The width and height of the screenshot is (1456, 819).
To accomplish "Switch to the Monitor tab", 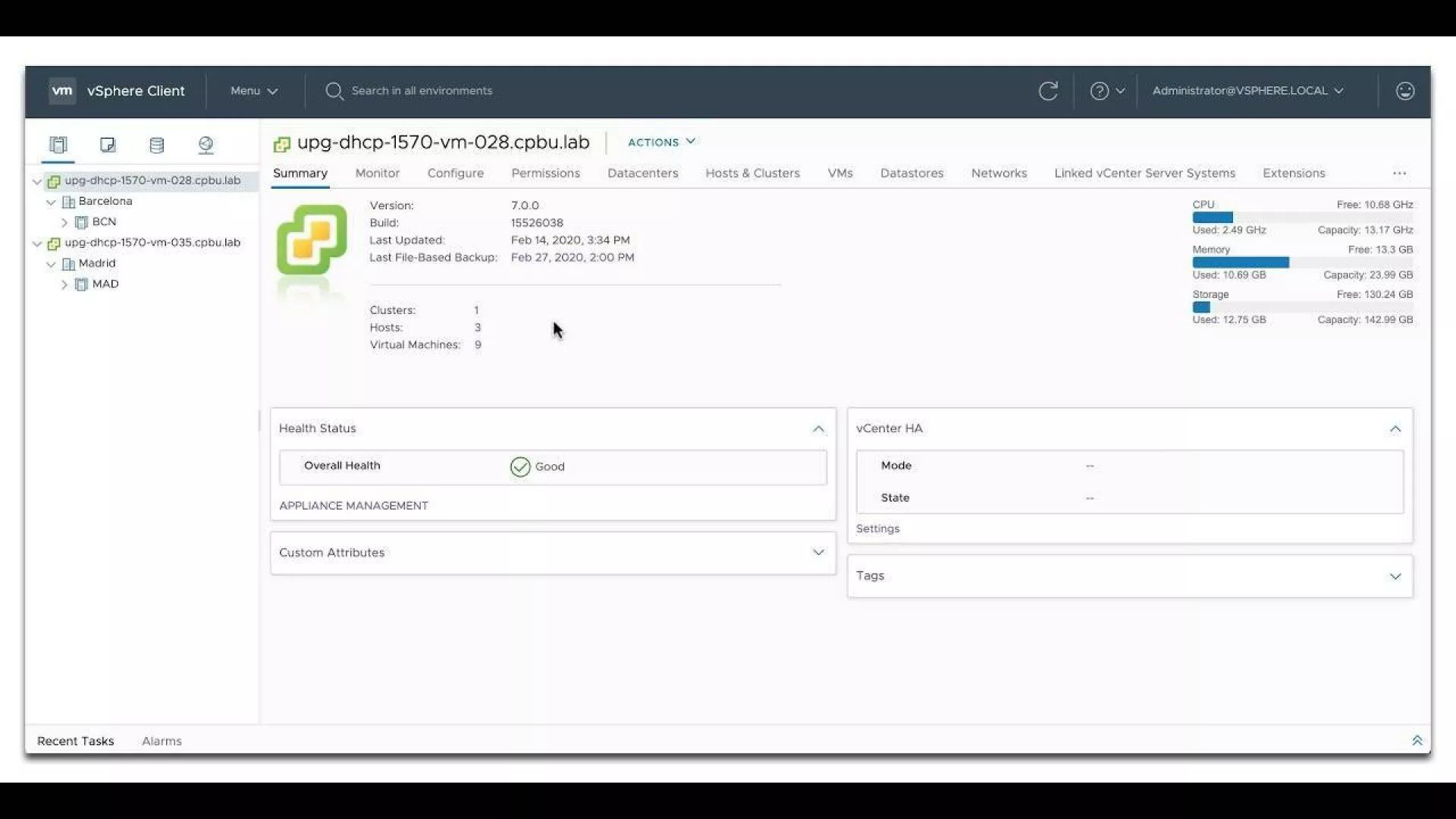I will (377, 173).
